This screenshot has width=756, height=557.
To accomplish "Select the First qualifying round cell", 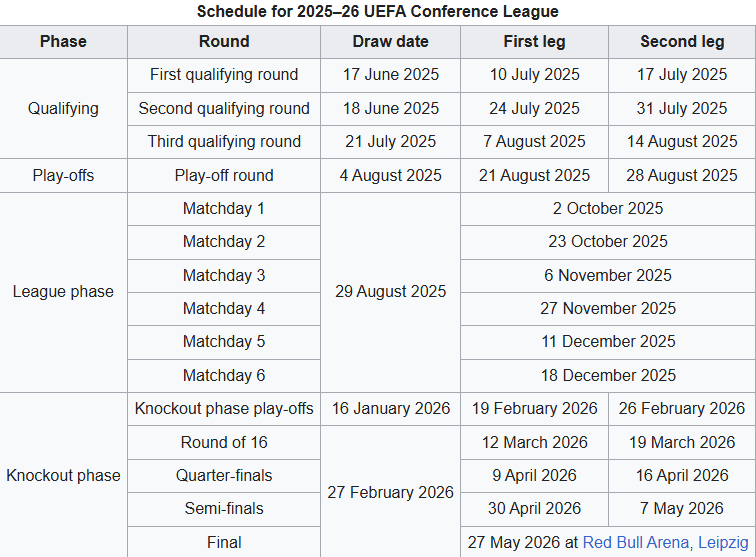I will (x=224, y=75).
